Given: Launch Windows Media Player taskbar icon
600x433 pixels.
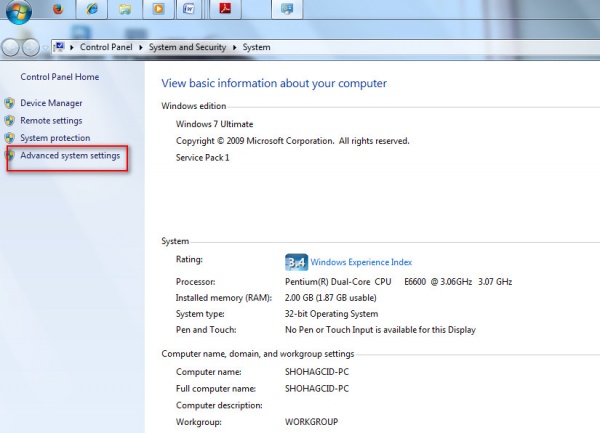Looking at the screenshot, I should 158,9.
